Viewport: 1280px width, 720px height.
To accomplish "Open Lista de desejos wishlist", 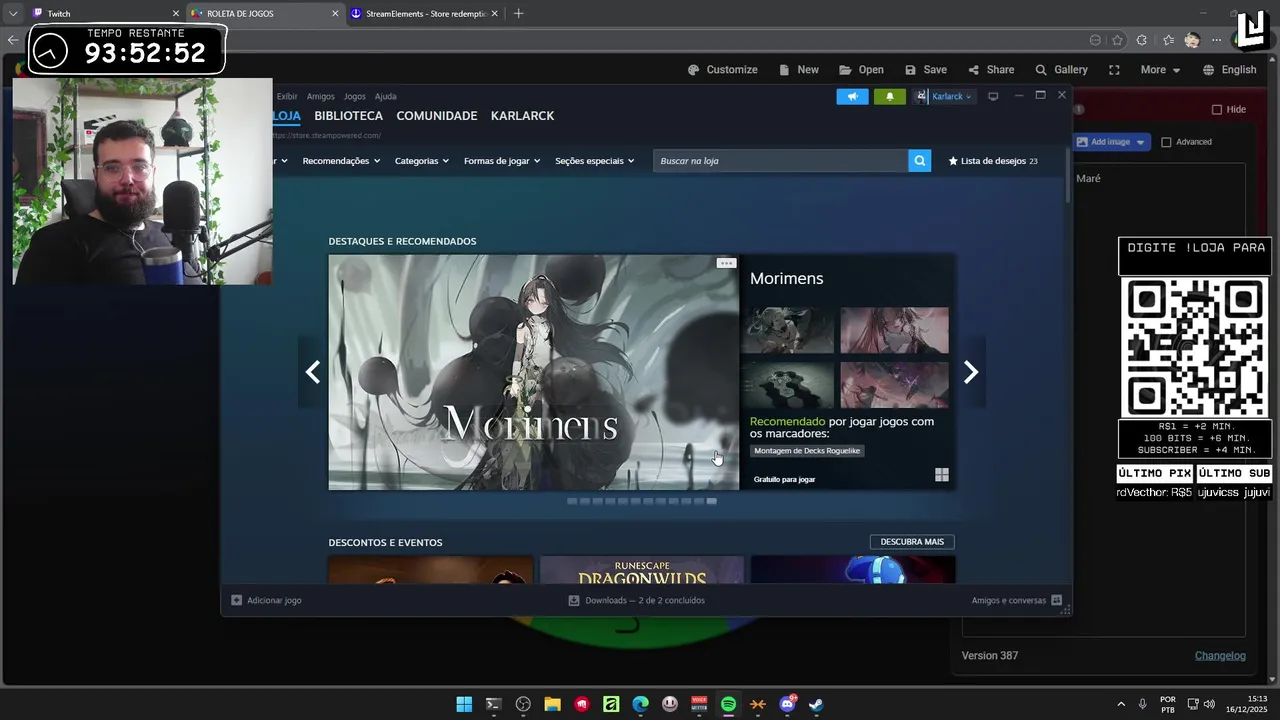I will 992,161.
